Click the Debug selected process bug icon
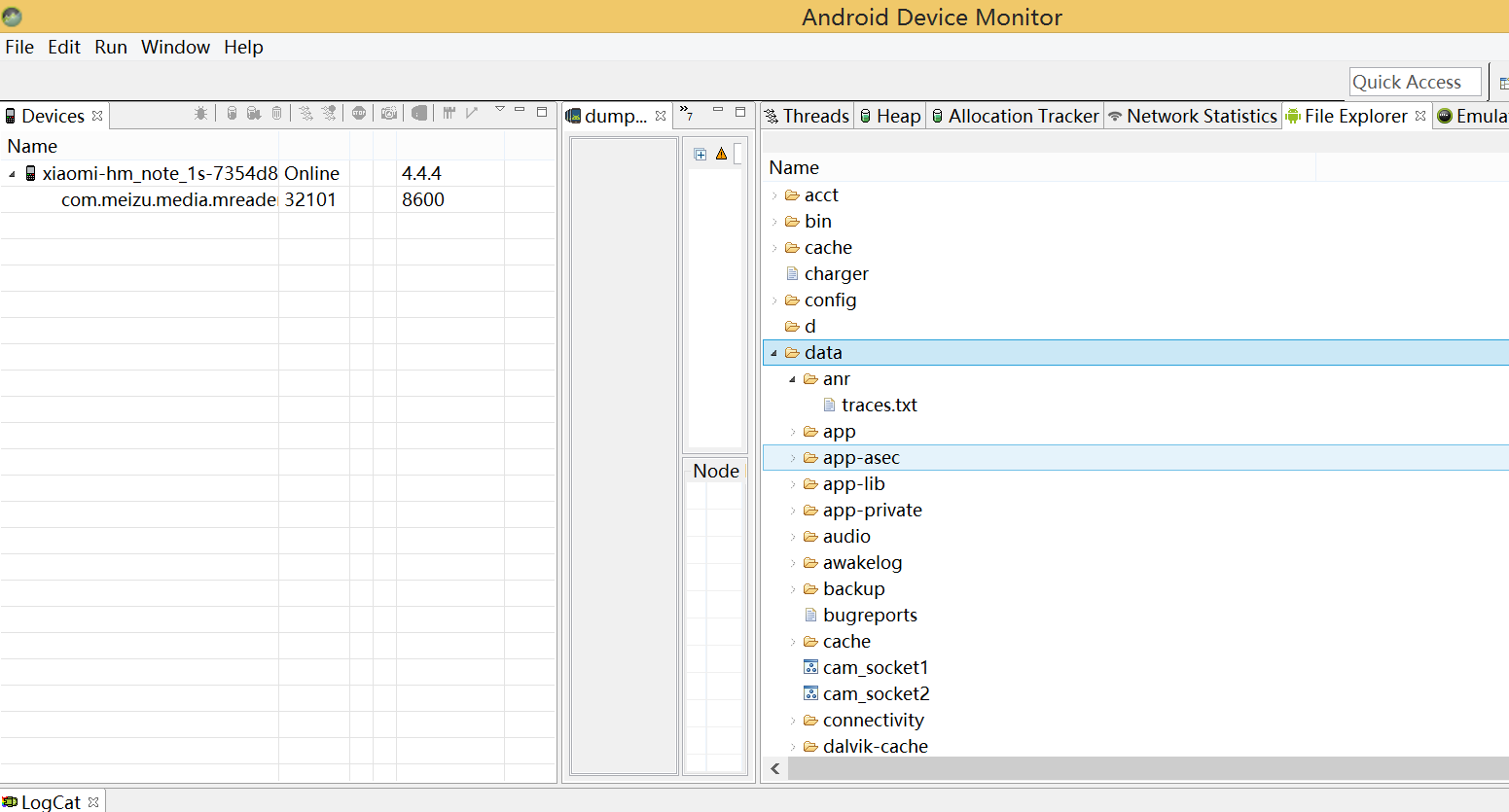Image resolution: width=1509 pixels, height=812 pixels. 200,113
